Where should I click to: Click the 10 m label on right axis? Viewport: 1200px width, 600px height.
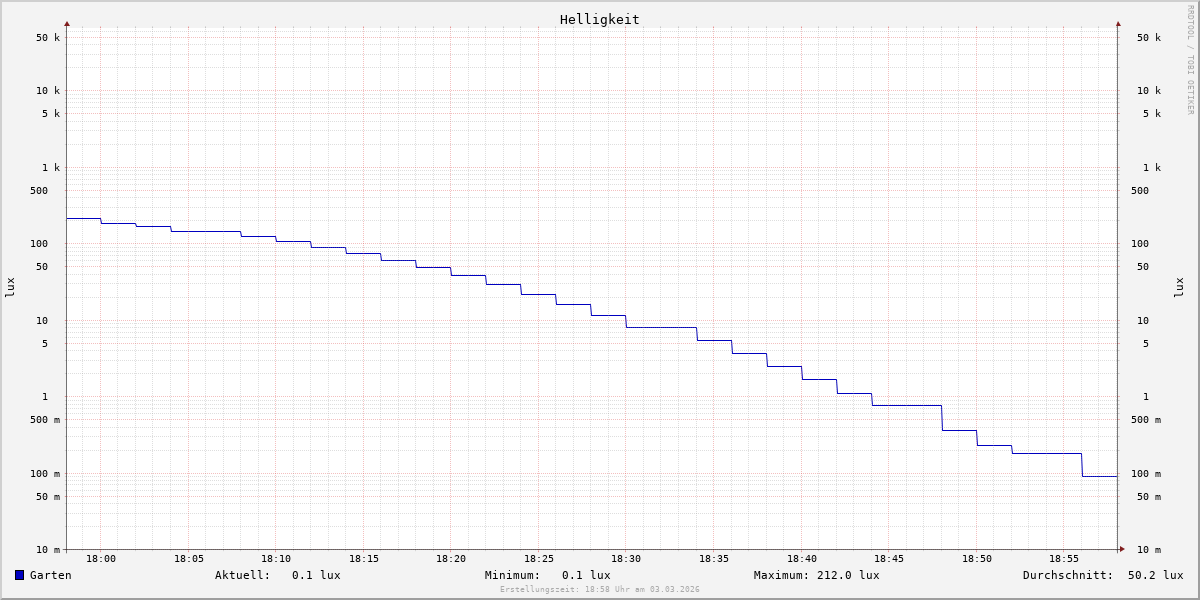pos(1149,550)
